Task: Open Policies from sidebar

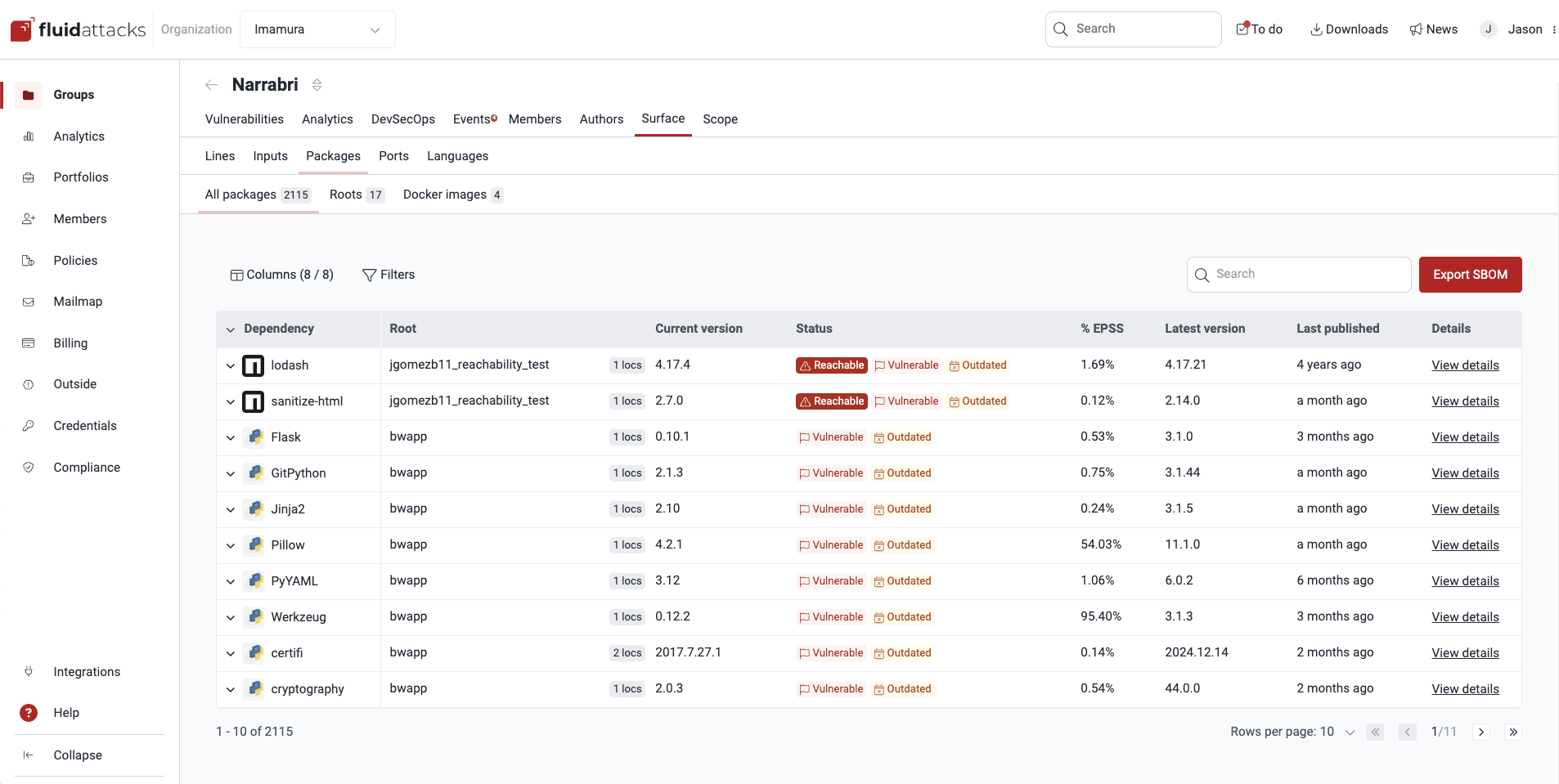Action: [x=75, y=261]
